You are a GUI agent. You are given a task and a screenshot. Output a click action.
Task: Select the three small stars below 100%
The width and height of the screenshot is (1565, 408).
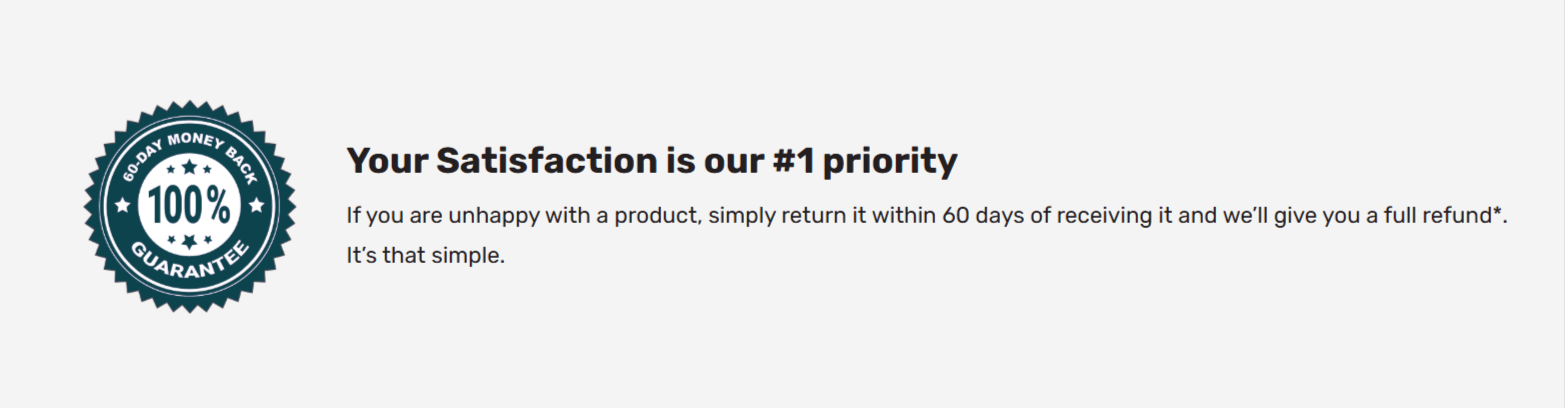189,240
